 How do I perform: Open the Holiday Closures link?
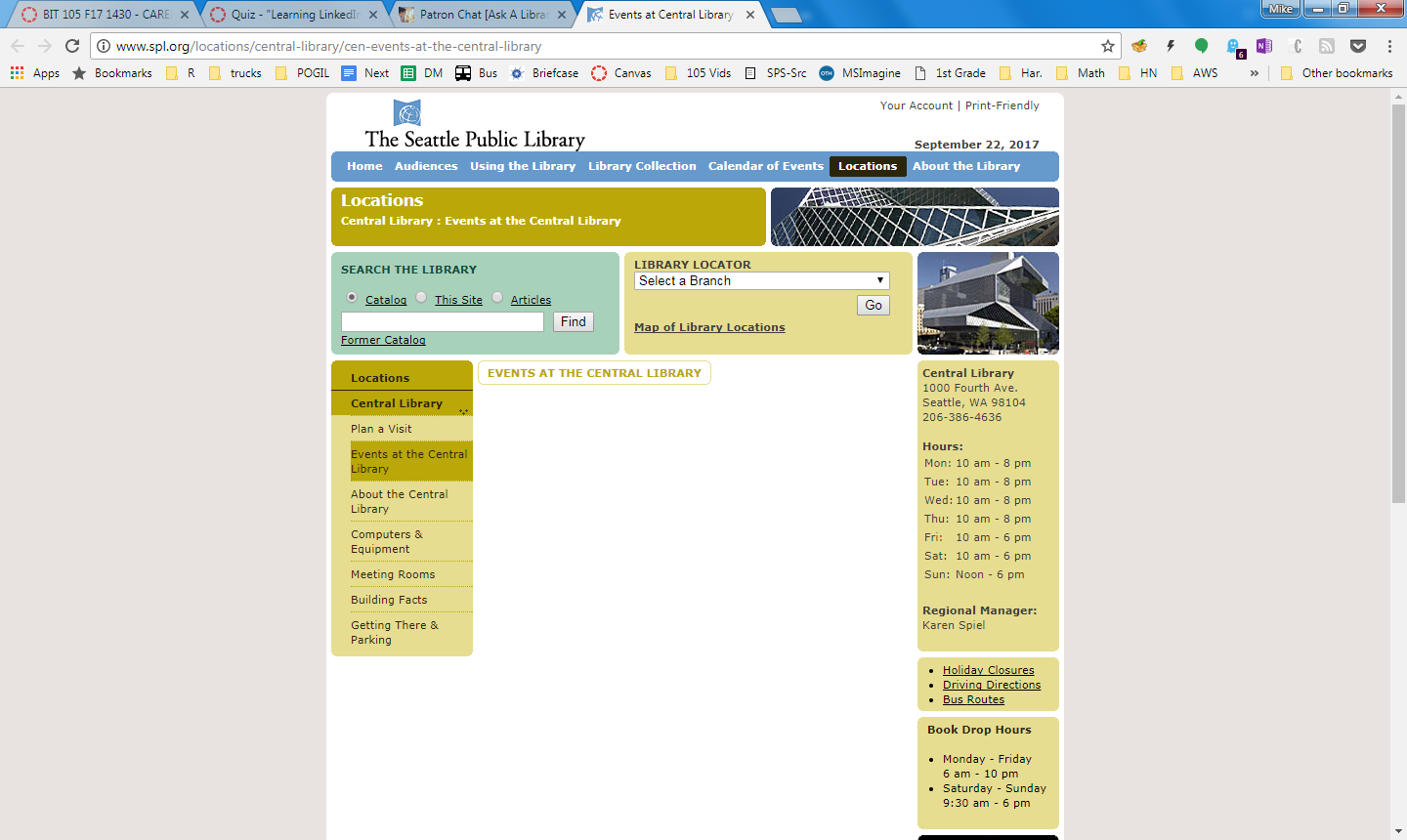(988, 670)
